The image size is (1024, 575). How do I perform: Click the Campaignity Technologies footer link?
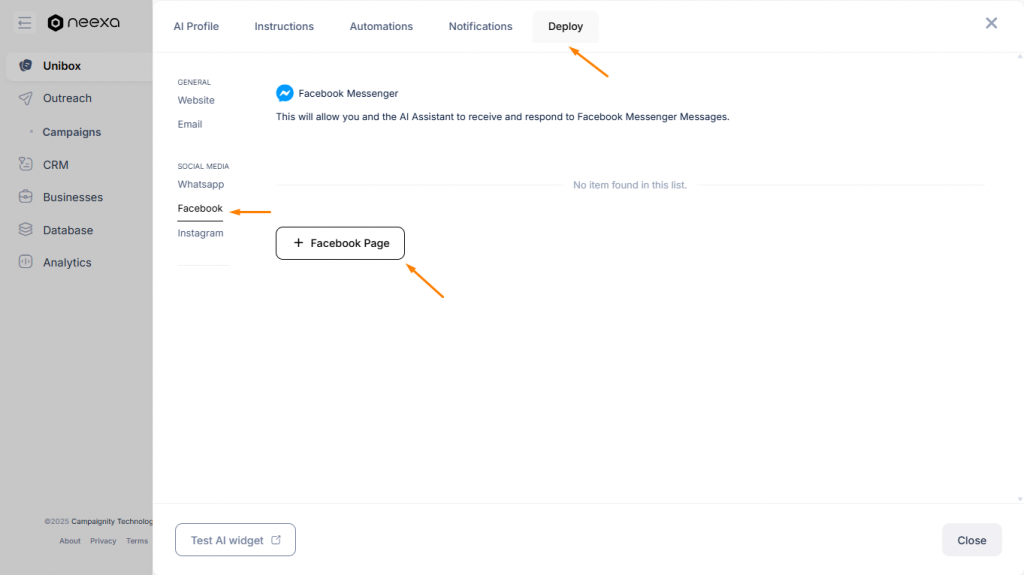click(x=112, y=521)
